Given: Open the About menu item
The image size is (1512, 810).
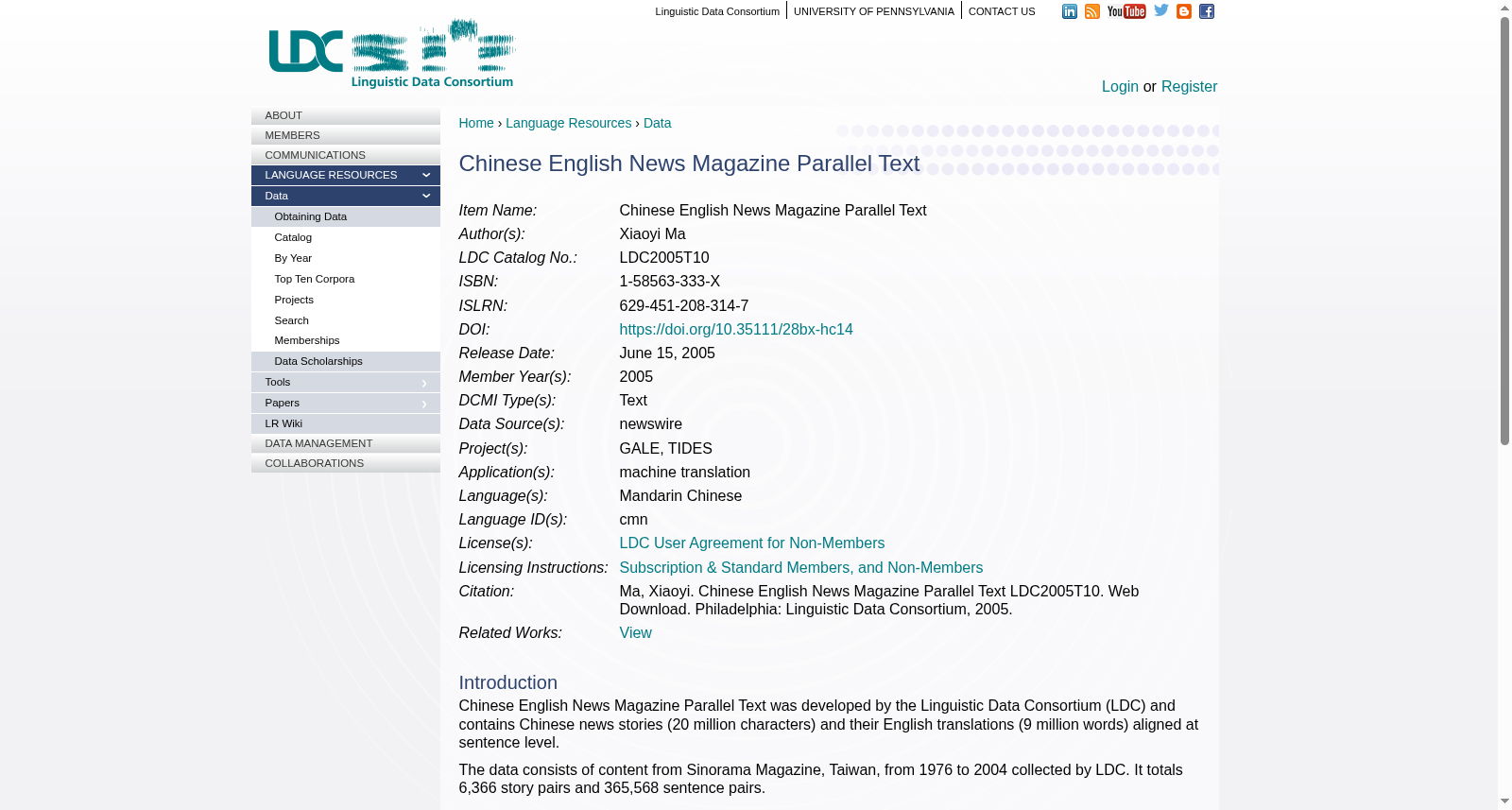Looking at the screenshot, I should [346, 115].
